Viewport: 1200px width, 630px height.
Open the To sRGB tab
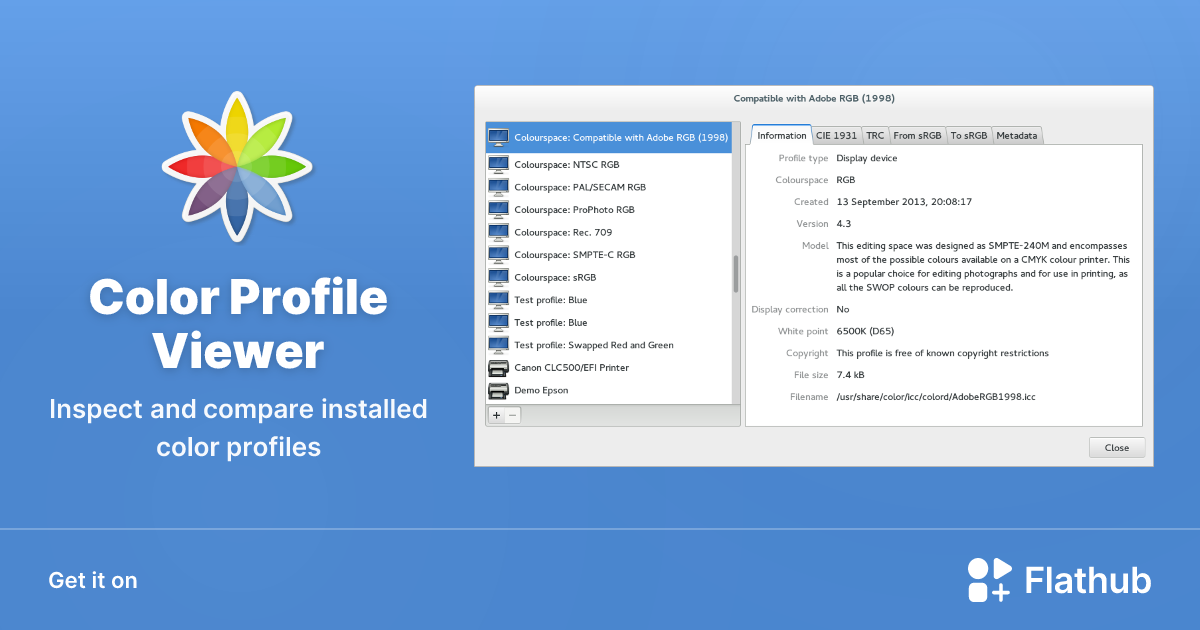(x=968, y=135)
